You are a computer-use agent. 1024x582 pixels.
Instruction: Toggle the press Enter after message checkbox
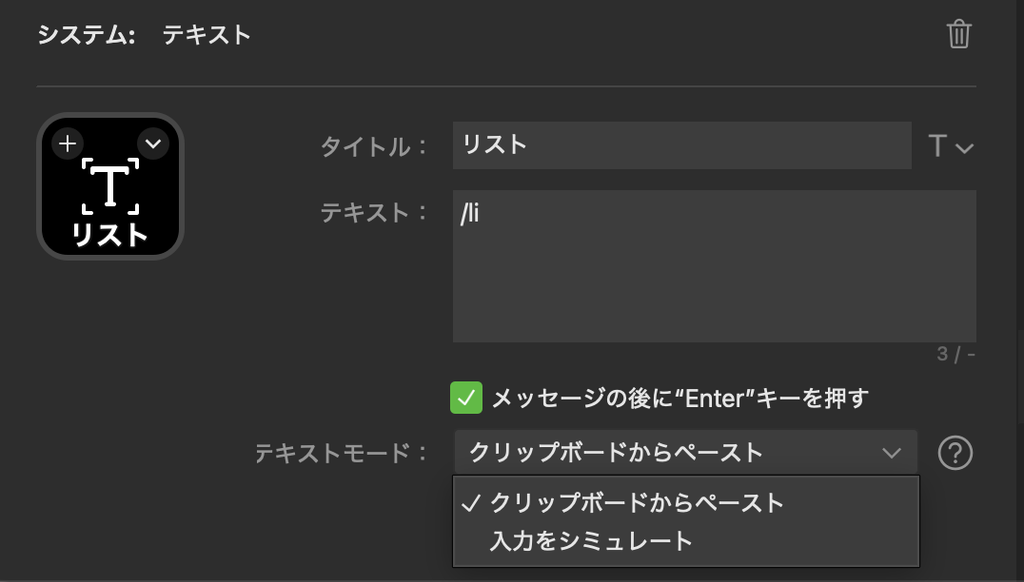(x=466, y=398)
